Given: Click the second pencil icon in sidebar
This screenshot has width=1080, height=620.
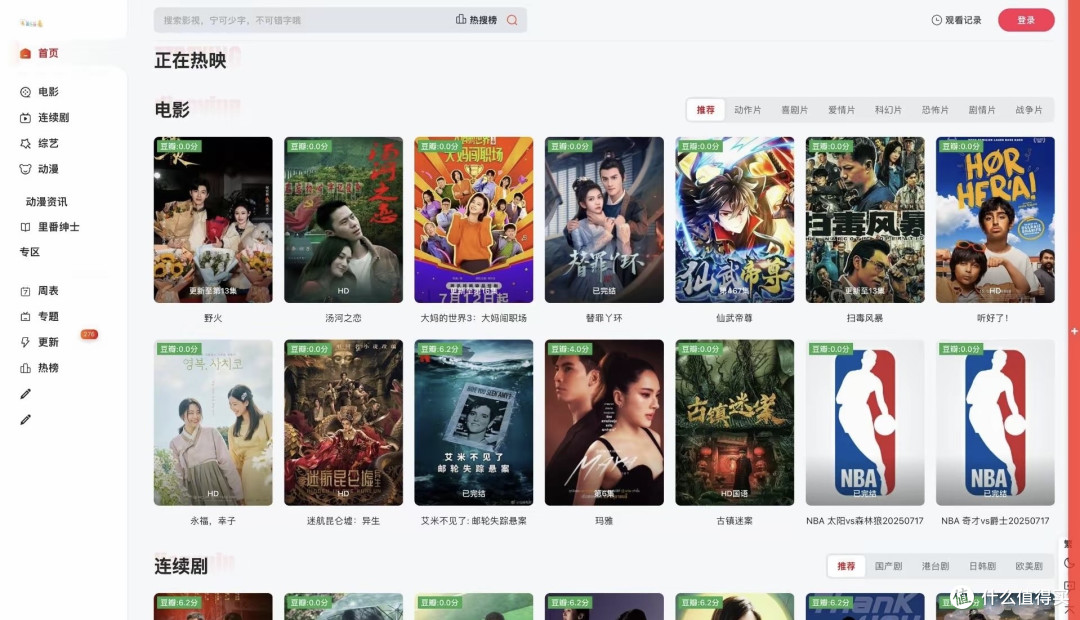Looking at the screenshot, I should 25,419.
